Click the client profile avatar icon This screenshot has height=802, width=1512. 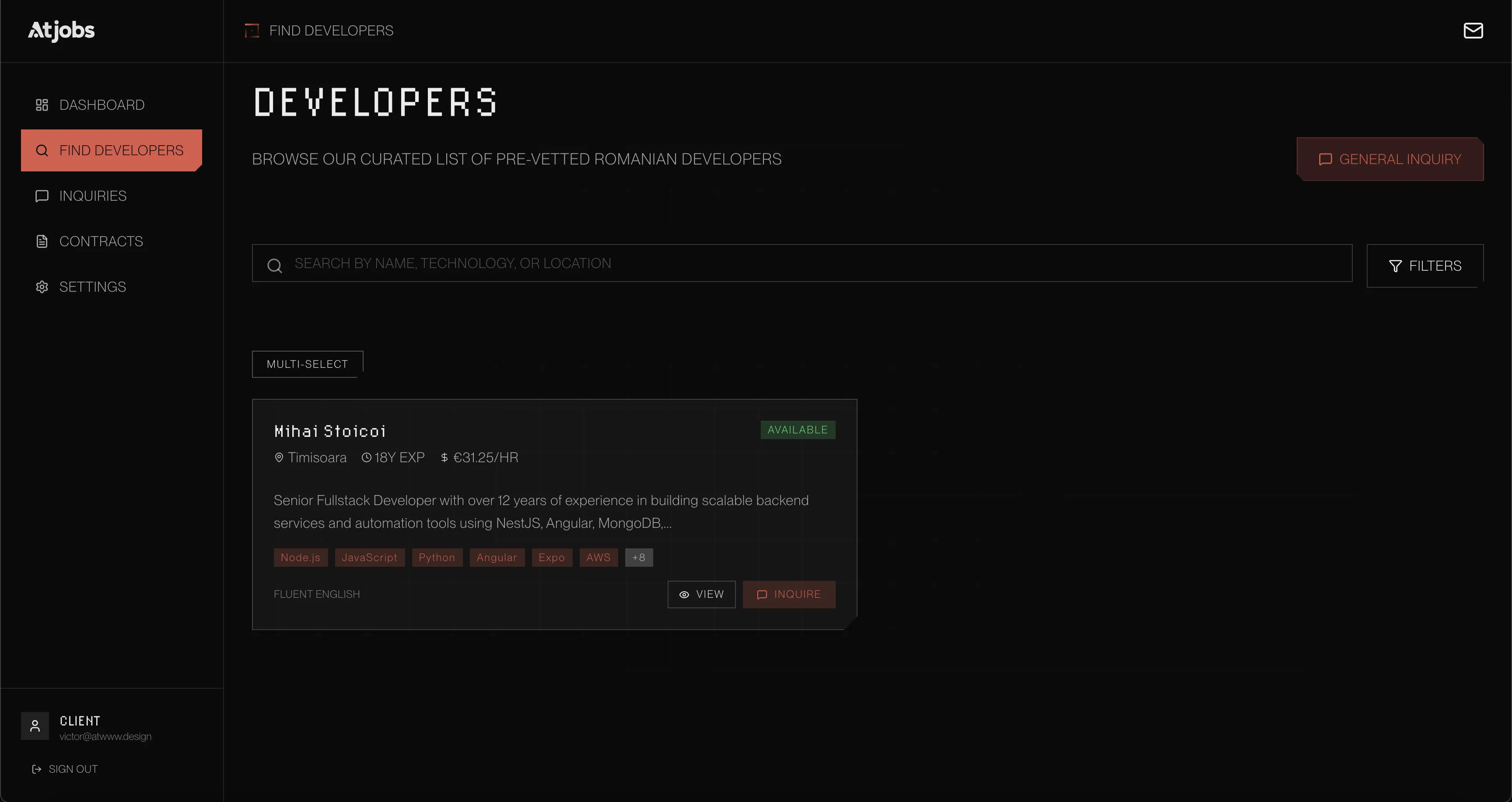(35, 726)
